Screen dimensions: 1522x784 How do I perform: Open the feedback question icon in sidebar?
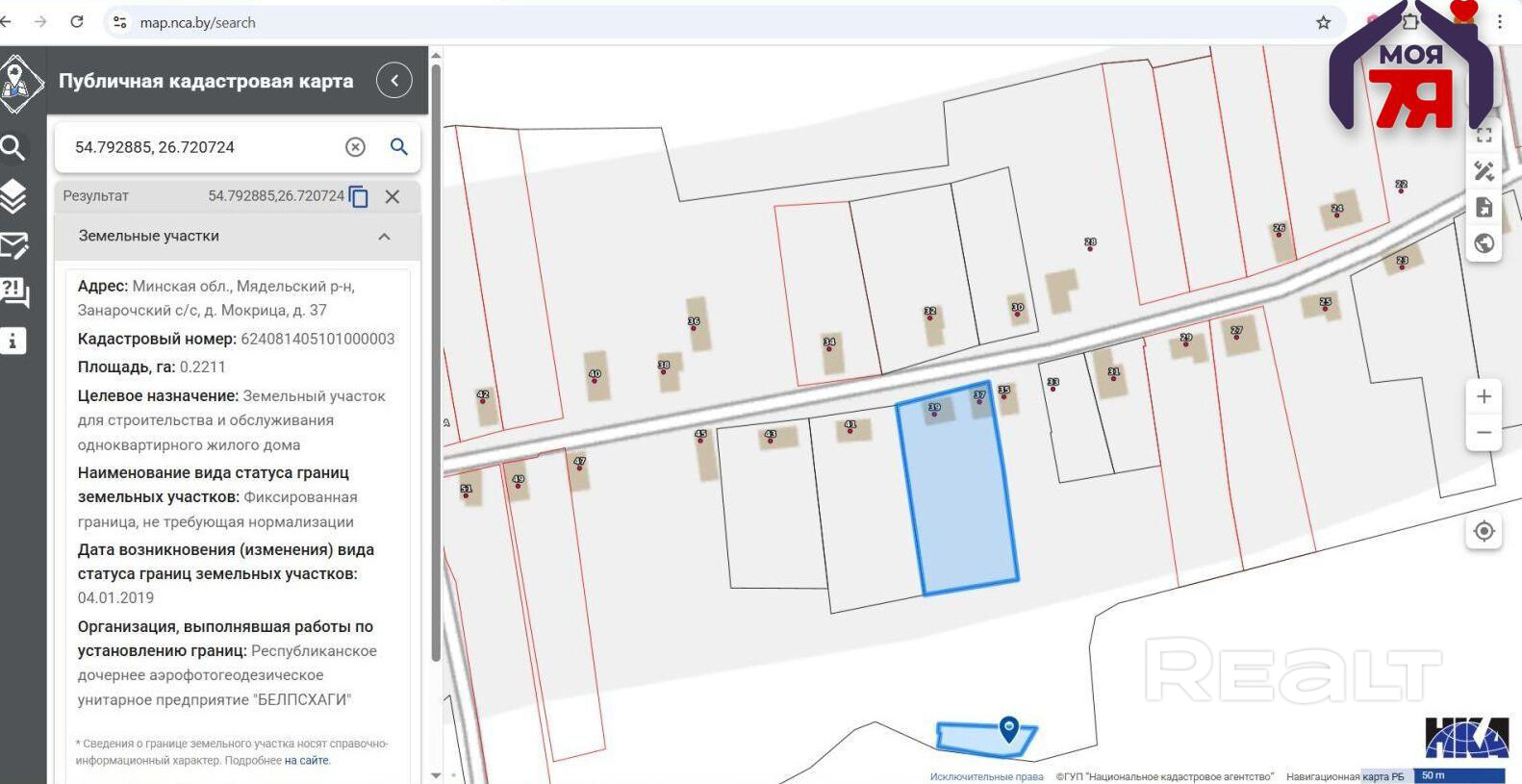point(14,291)
